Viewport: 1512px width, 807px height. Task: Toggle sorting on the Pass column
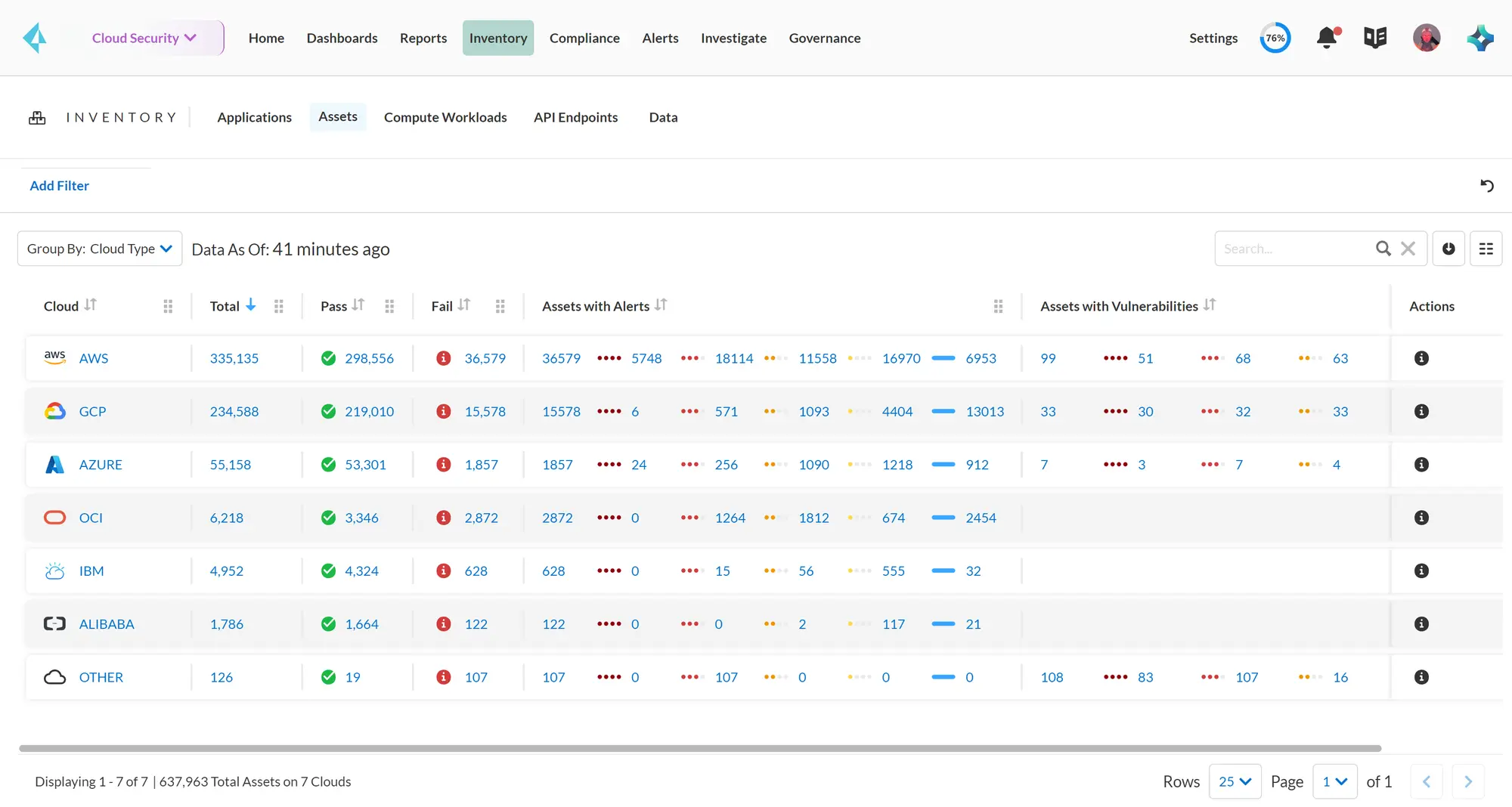tap(358, 305)
